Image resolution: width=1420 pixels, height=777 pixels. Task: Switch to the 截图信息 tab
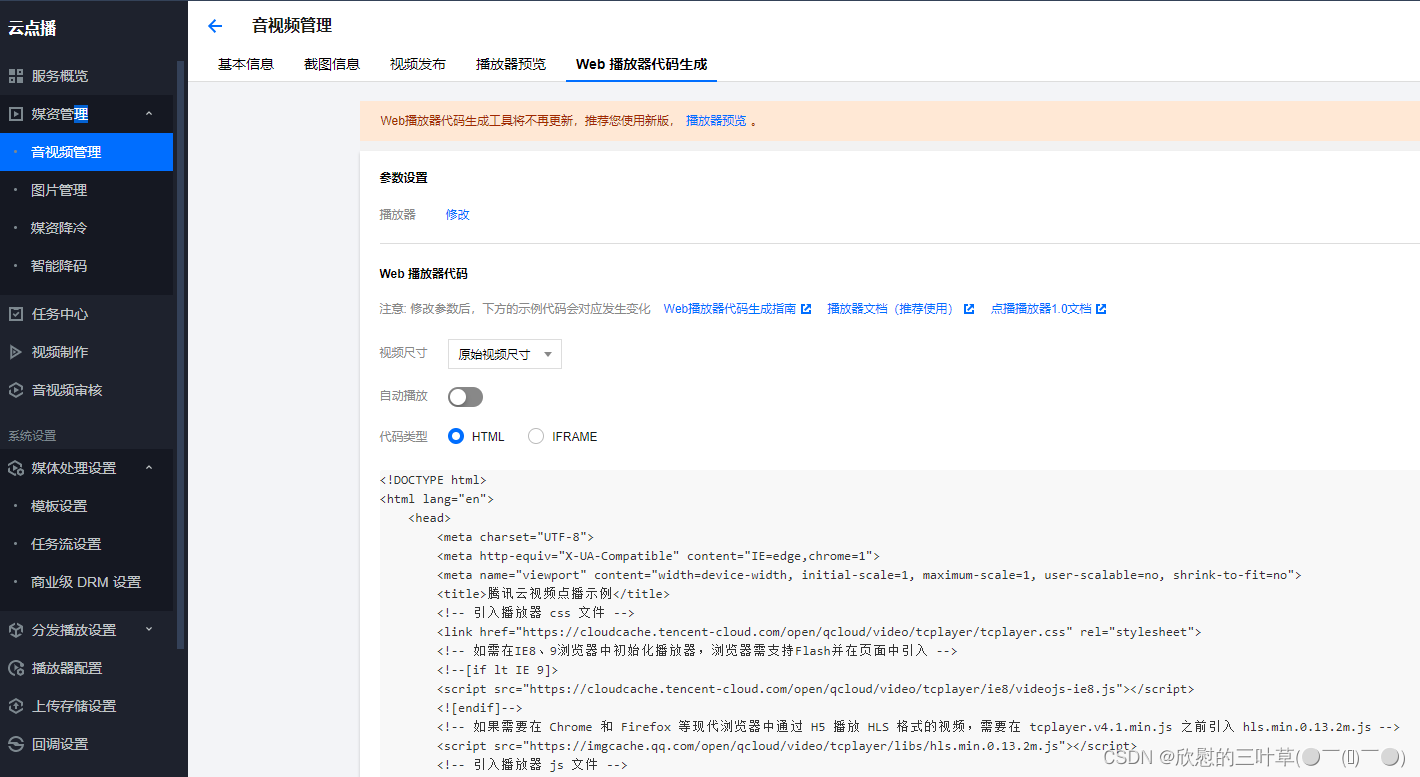point(332,64)
